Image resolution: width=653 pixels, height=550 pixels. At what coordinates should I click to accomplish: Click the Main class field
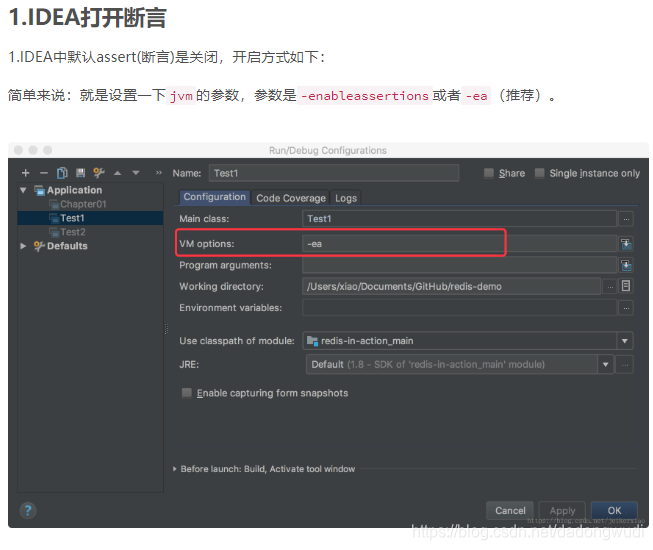tap(459, 219)
